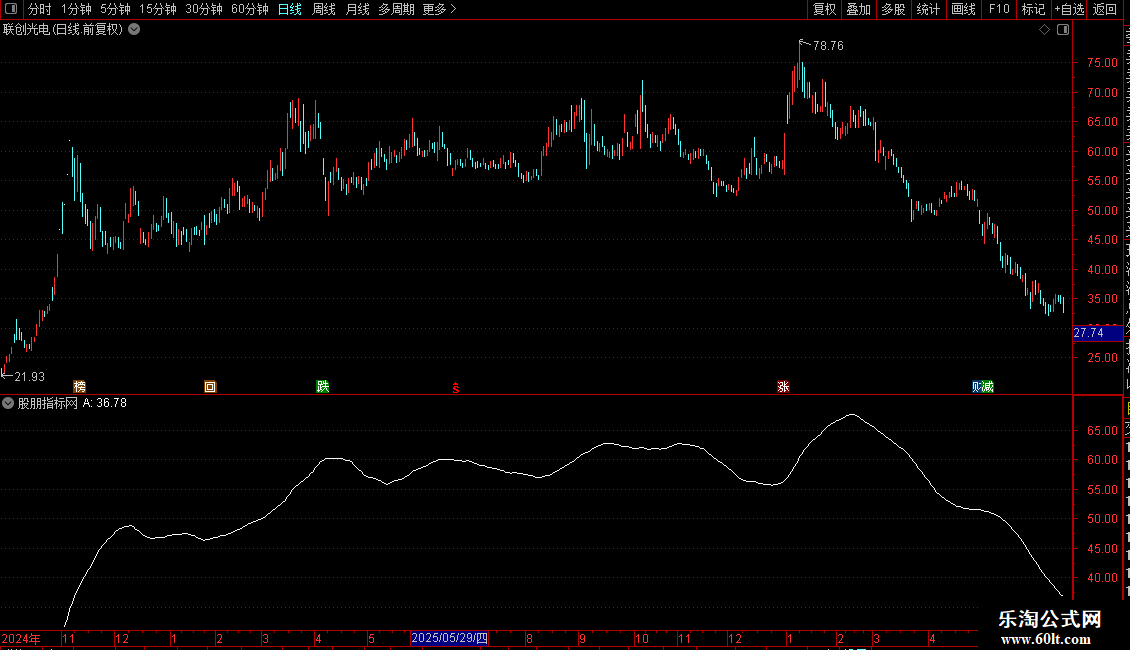Open the 多股 multi-stock view
The height and width of the screenshot is (650, 1130).
[893, 9]
